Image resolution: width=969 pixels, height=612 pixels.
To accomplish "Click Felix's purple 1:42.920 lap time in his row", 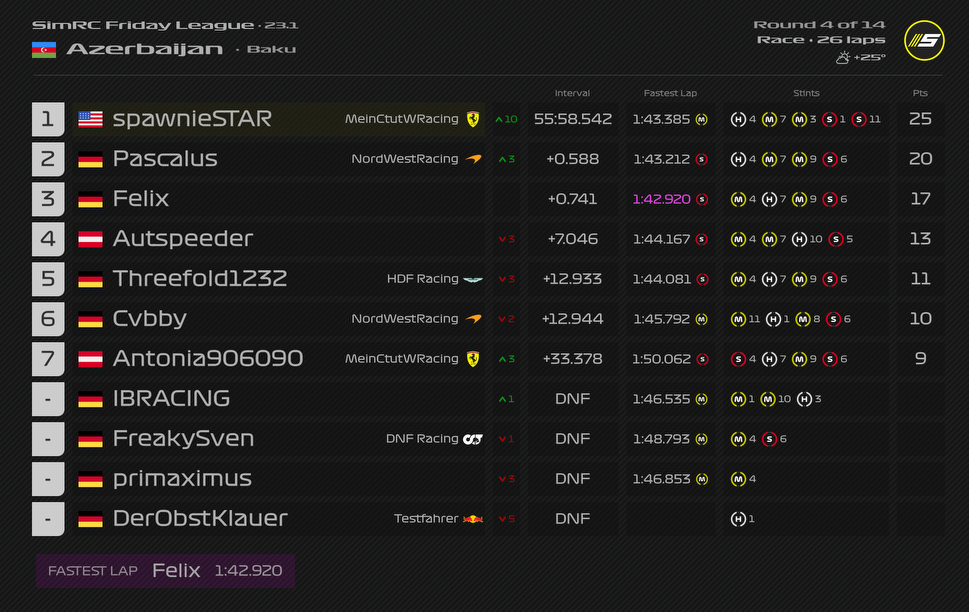I will (661, 199).
